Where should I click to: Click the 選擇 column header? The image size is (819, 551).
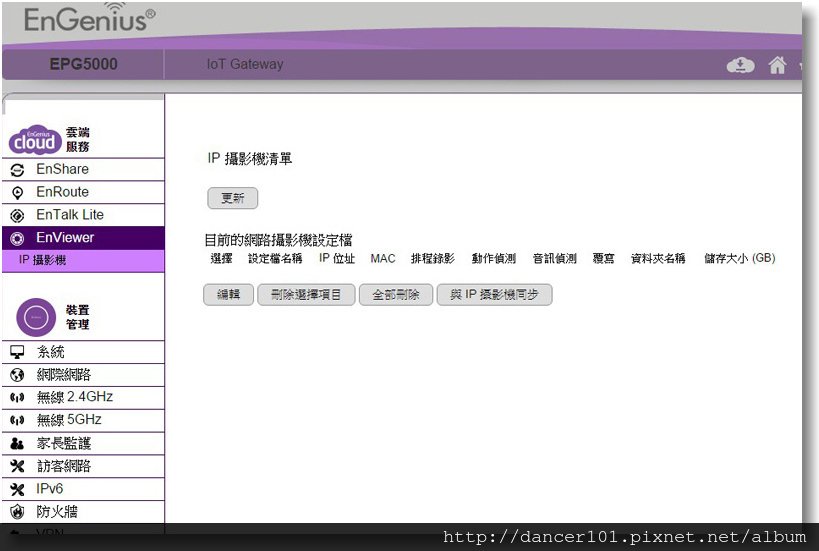[x=221, y=259]
